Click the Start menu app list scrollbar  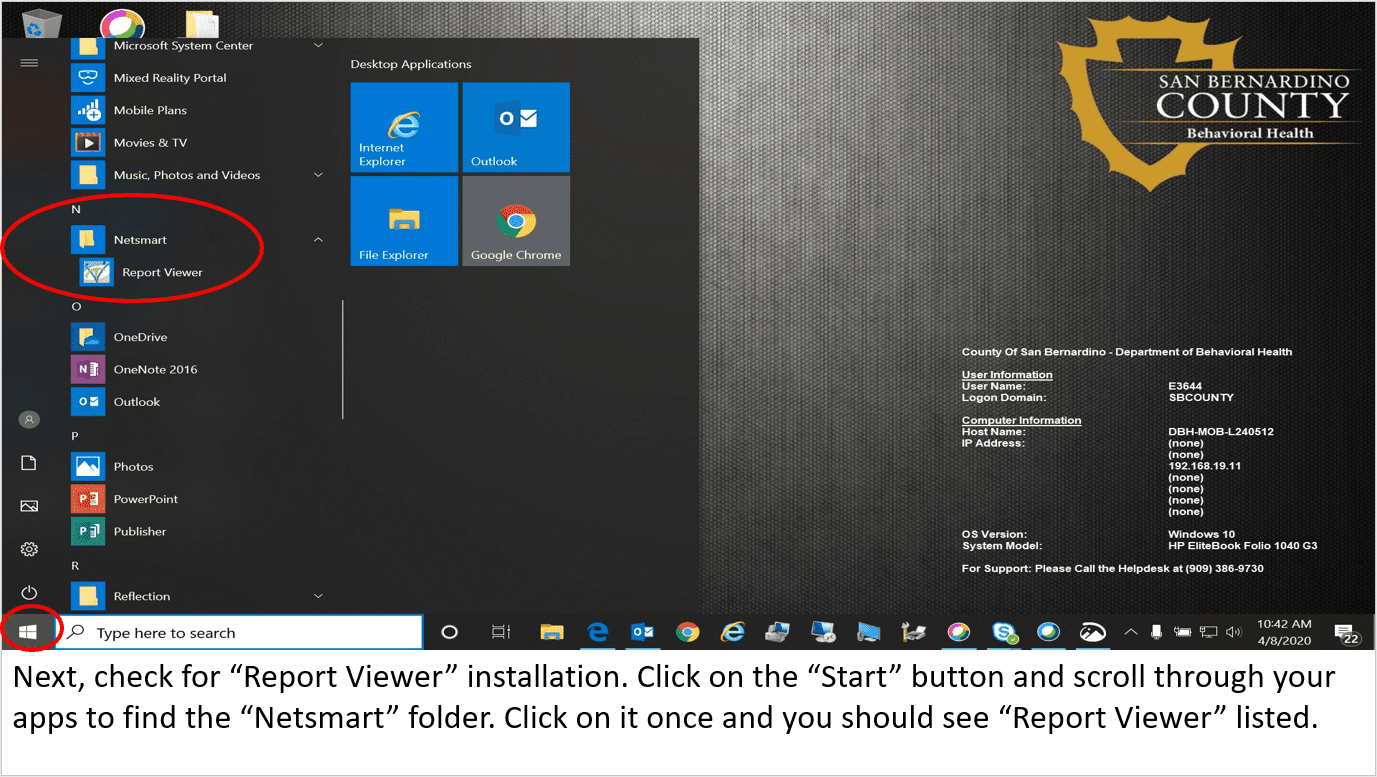(343, 360)
